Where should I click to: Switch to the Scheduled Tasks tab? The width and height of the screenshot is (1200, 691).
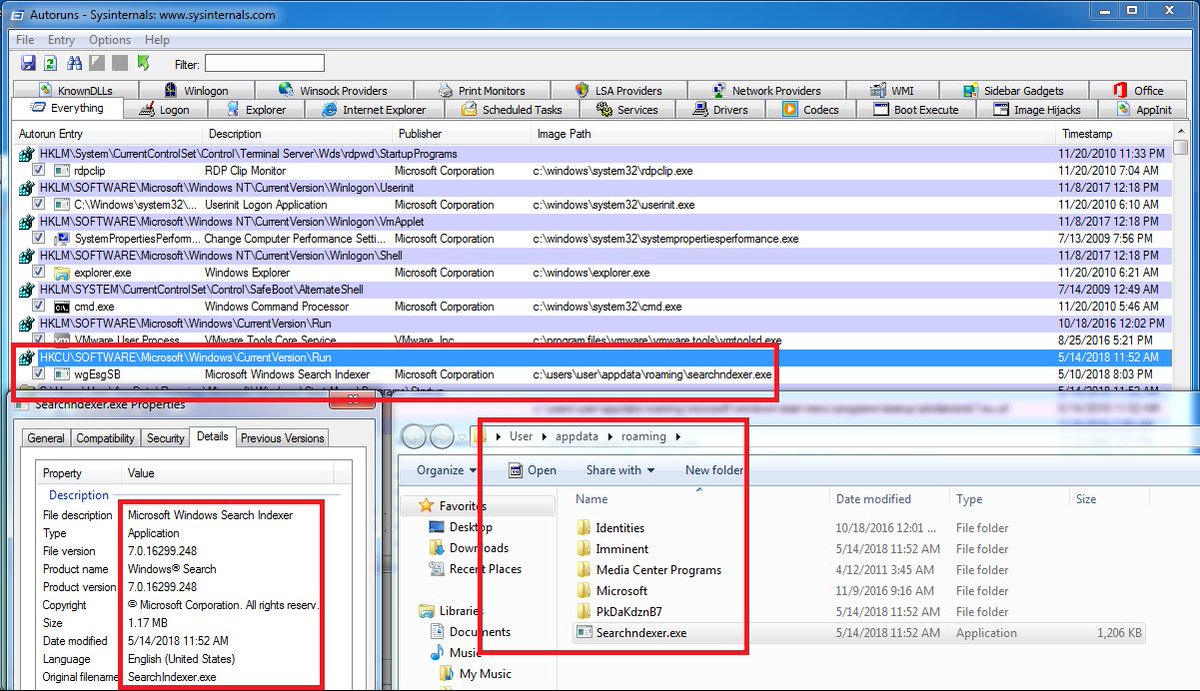(x=512, y=110)
